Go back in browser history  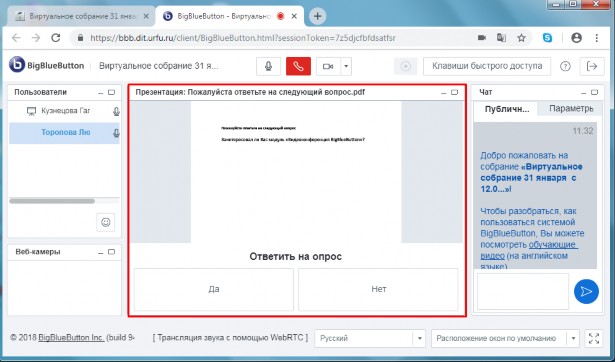[x=16, y=38]
